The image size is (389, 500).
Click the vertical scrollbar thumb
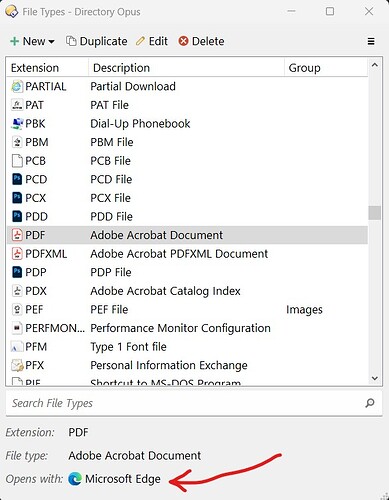tap(375, 213)
